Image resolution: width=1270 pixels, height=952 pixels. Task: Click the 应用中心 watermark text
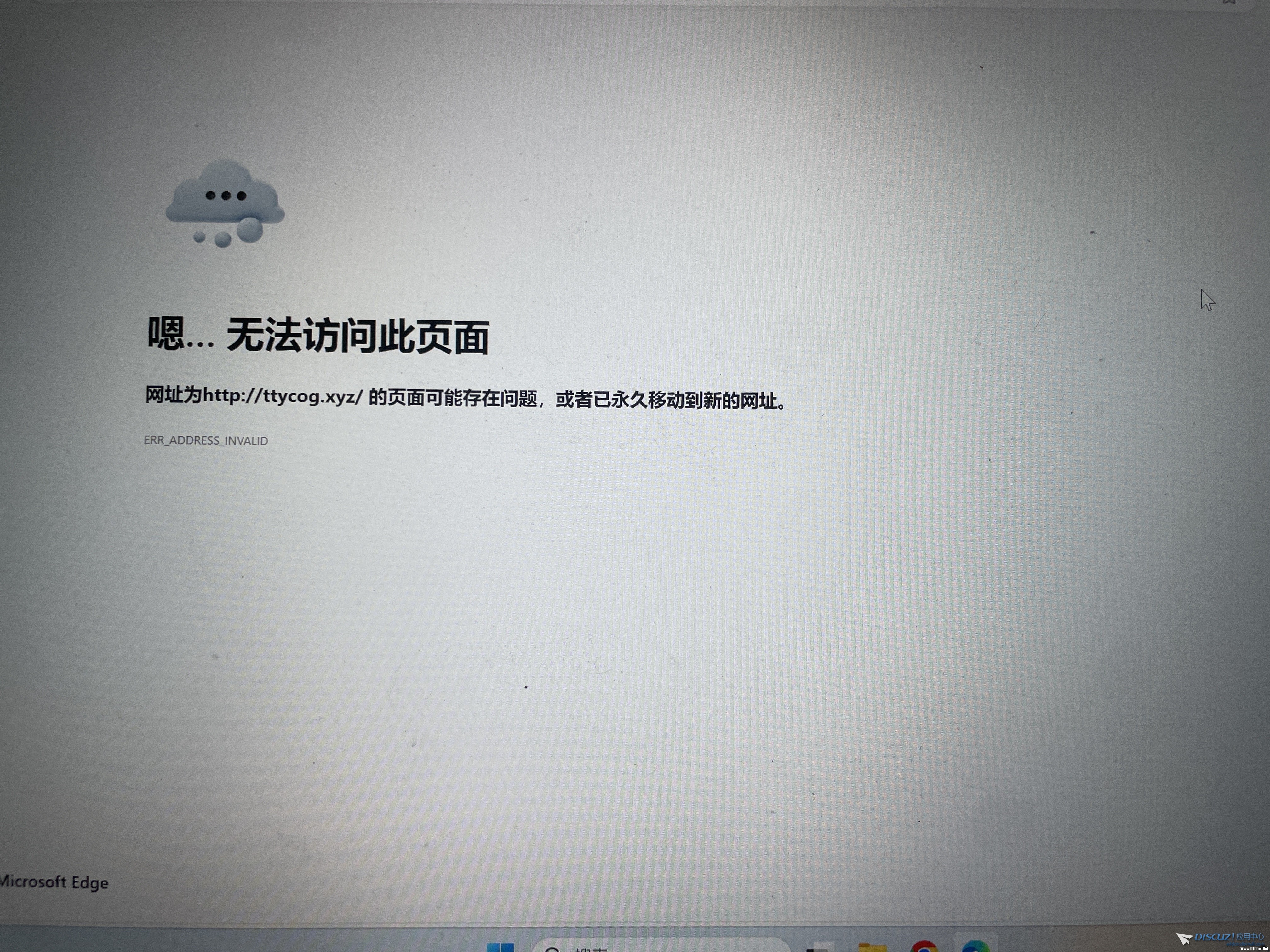point(1250,937)
